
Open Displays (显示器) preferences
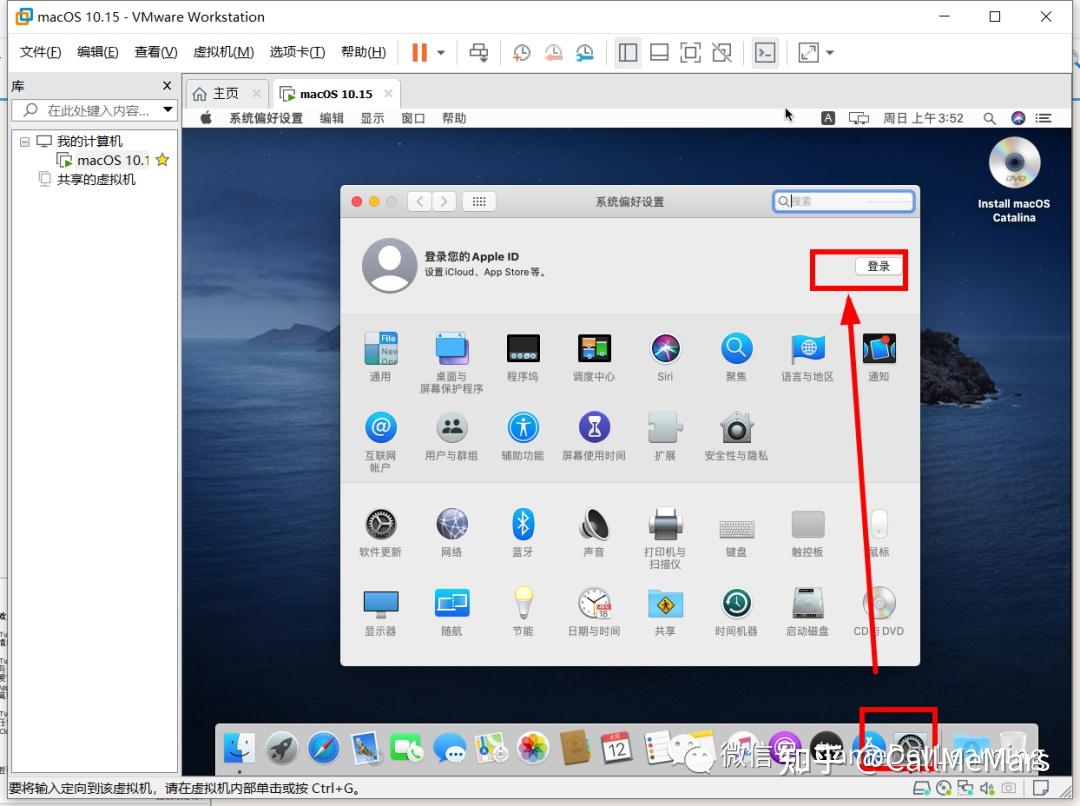(x=380, y=612)
